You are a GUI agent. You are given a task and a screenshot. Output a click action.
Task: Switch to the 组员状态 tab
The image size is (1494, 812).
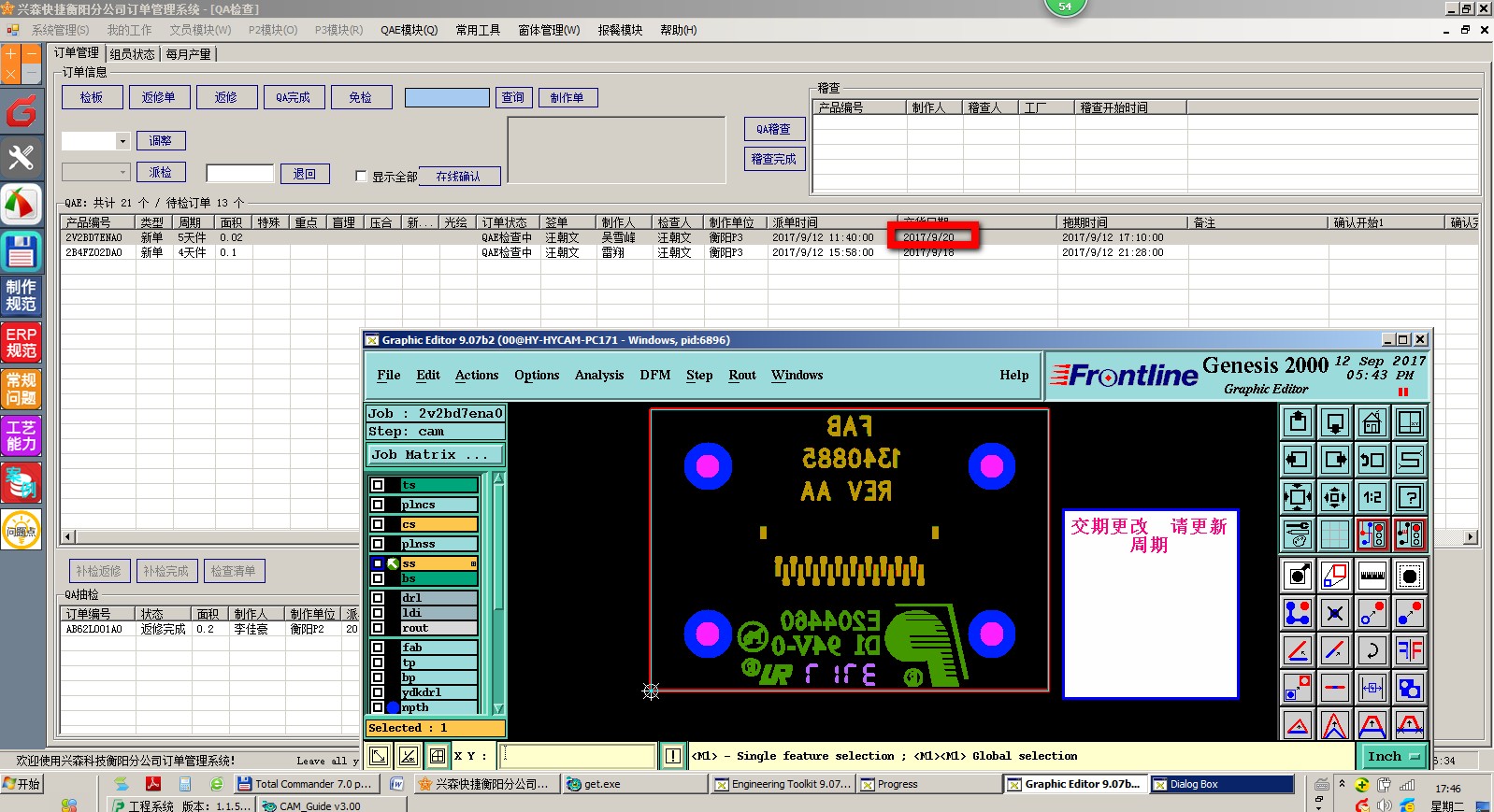132,54
